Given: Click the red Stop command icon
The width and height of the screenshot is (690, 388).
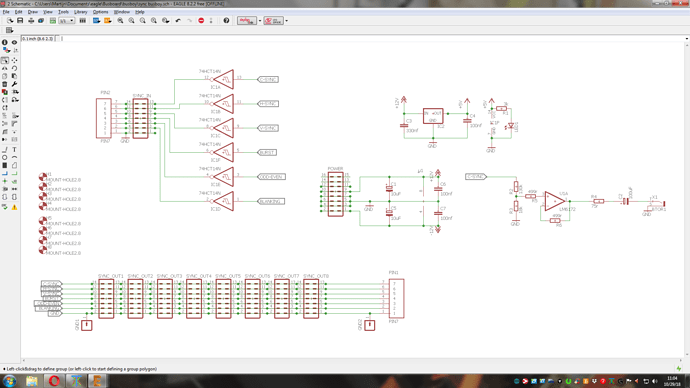Looking at the screenshot, I should [x=201, y=21].
